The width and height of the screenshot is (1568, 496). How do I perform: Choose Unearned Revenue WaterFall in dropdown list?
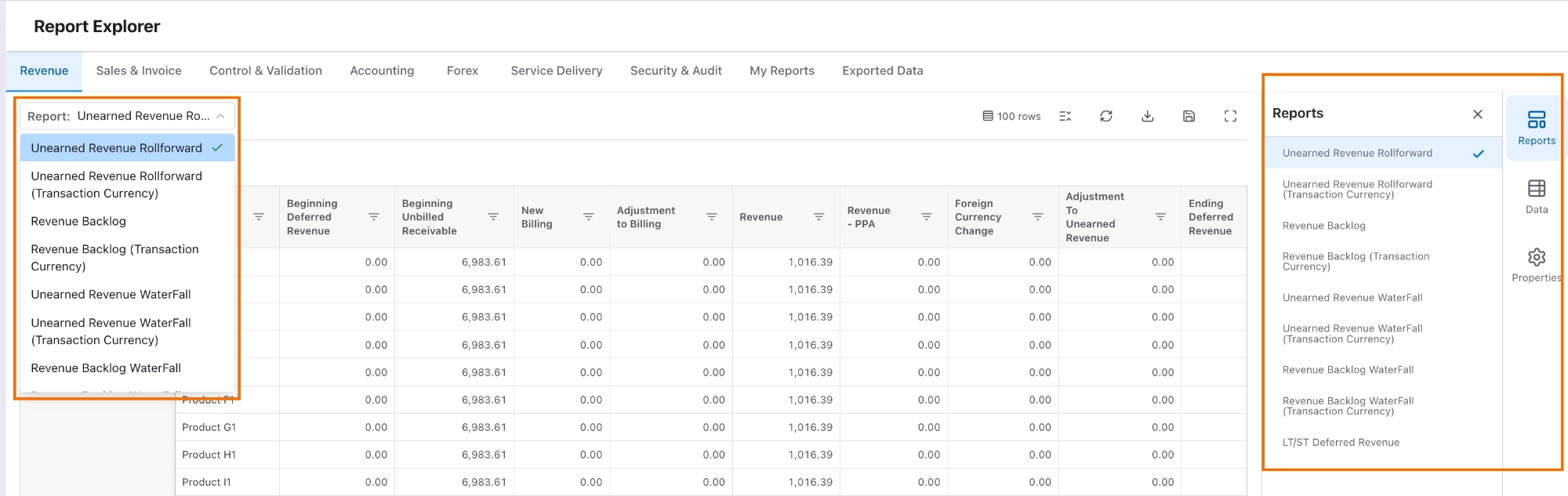click(127, 295)
